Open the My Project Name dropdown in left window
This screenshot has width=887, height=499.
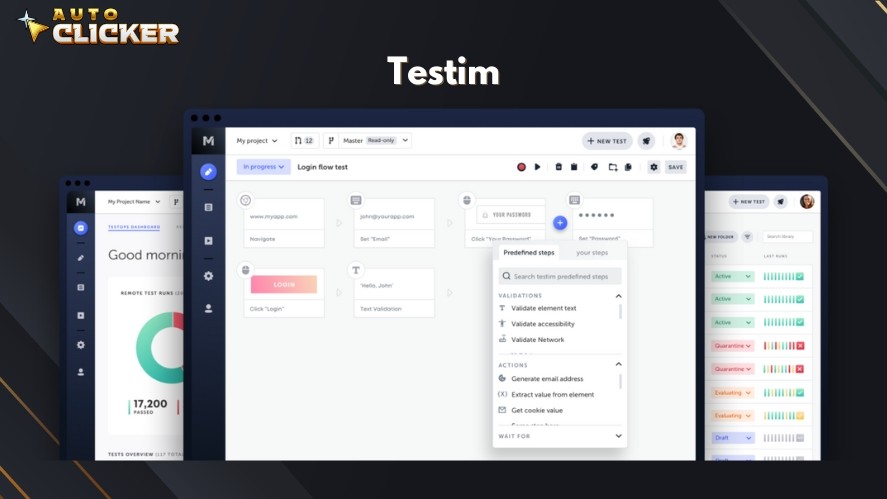(x=134, y=201)
